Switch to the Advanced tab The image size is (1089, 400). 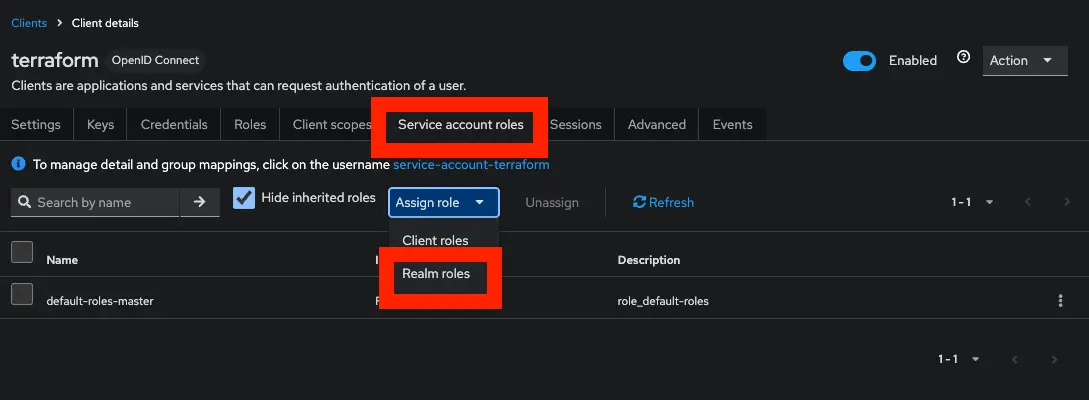657,124
